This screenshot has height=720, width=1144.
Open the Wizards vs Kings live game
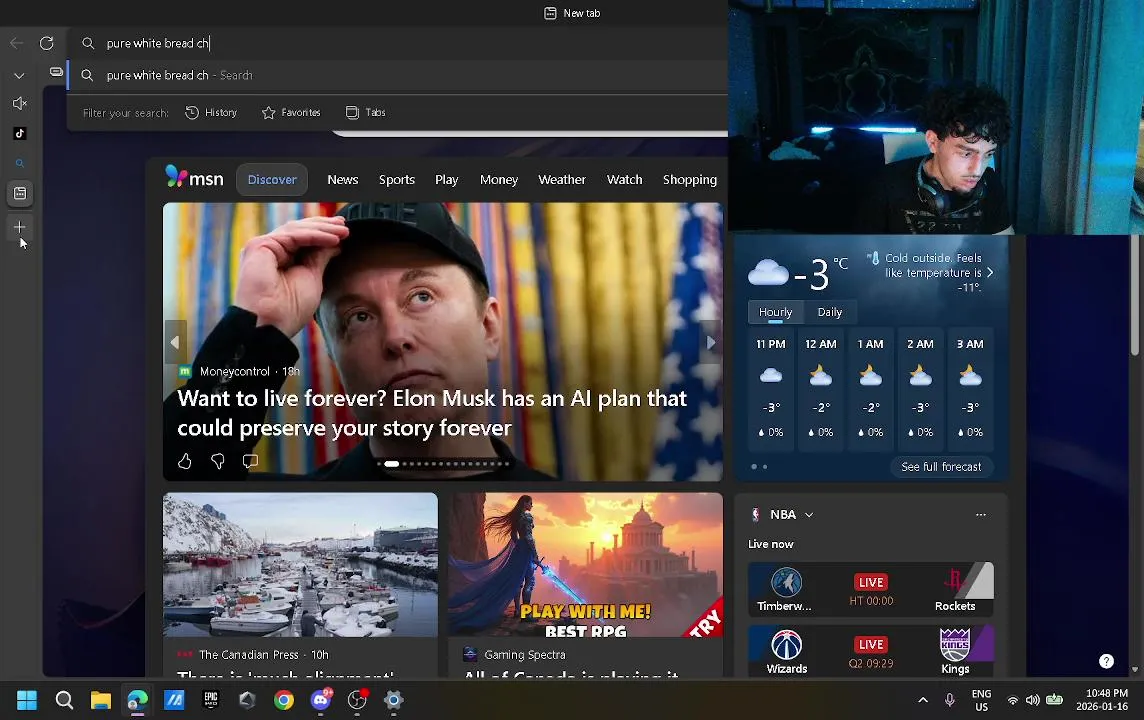pos(870,651)
